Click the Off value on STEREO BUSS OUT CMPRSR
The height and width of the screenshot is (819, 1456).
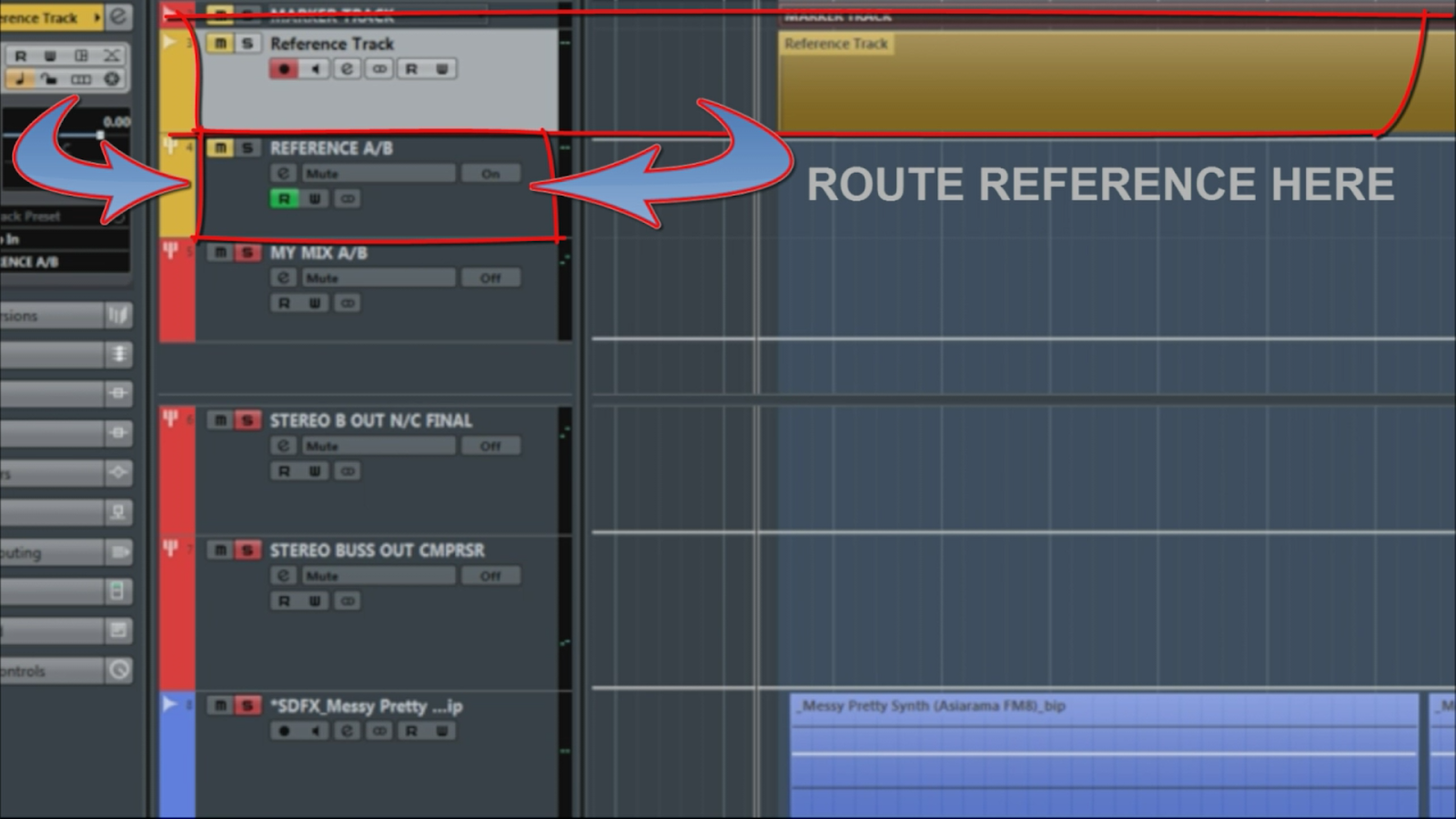point(490,575)
